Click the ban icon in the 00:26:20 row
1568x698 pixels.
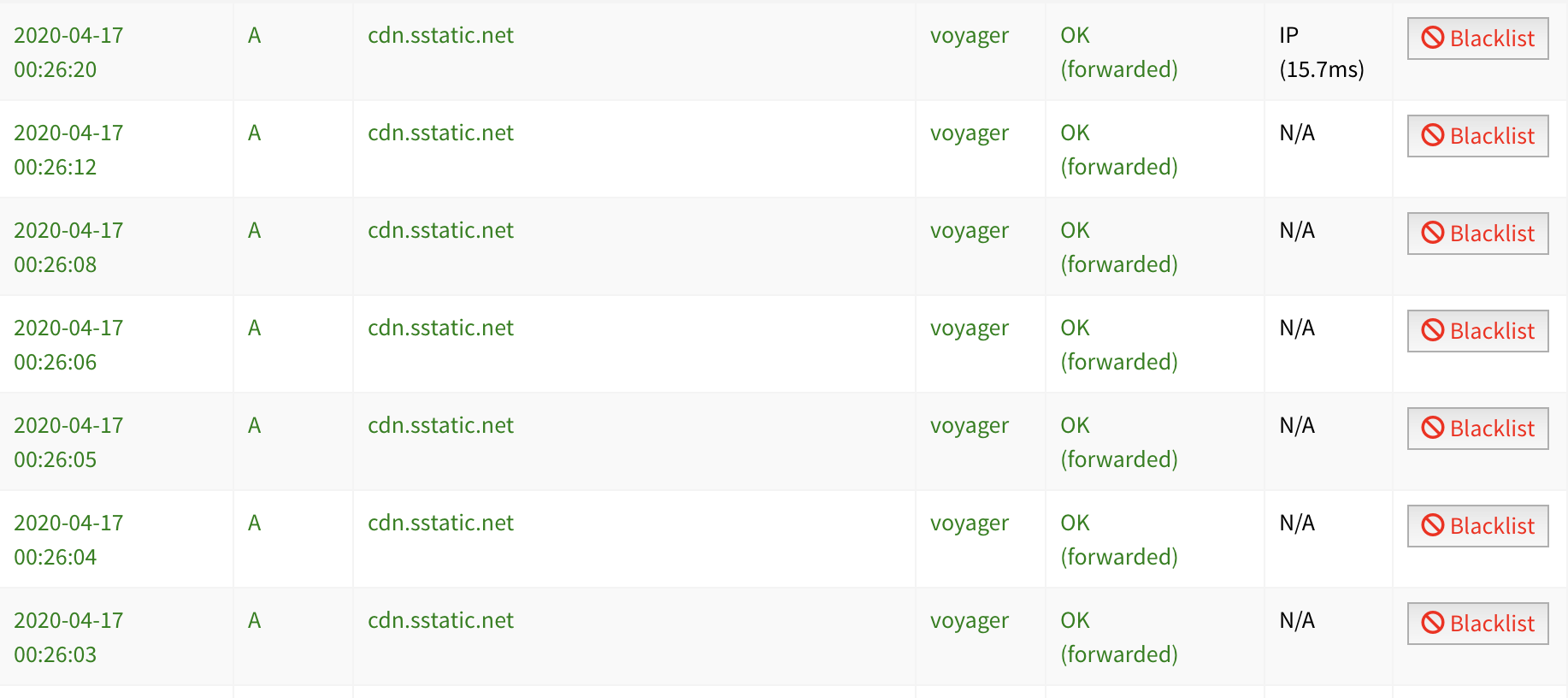point(1433,38)
